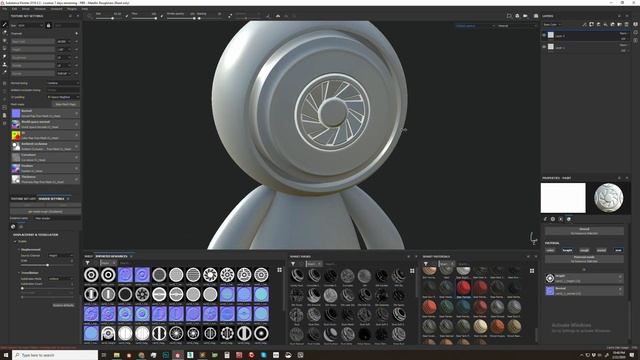
Task: Adjust the brush Size slider
Action: [x=107, y=18]
